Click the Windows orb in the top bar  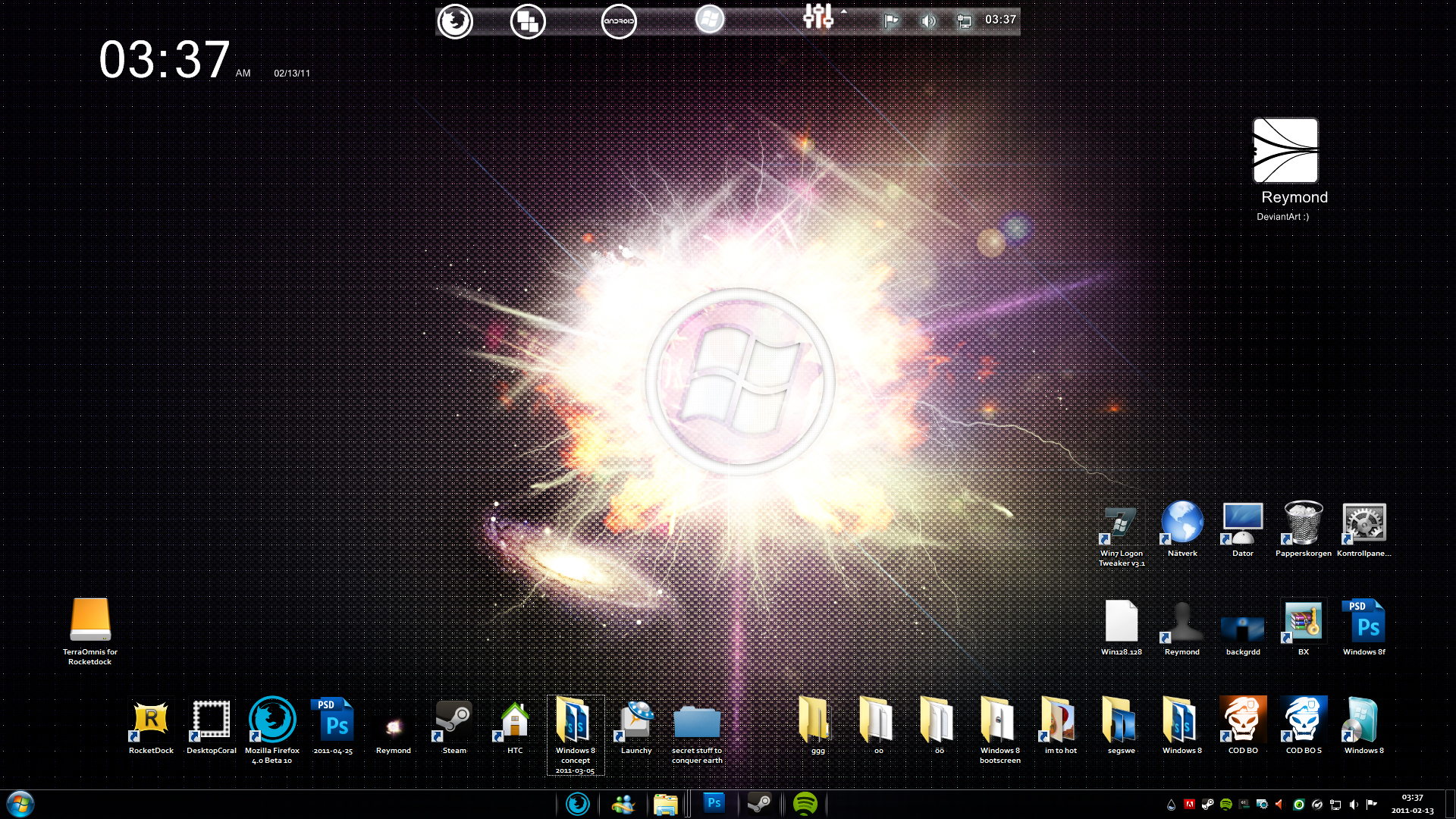(x=710, y=20)
